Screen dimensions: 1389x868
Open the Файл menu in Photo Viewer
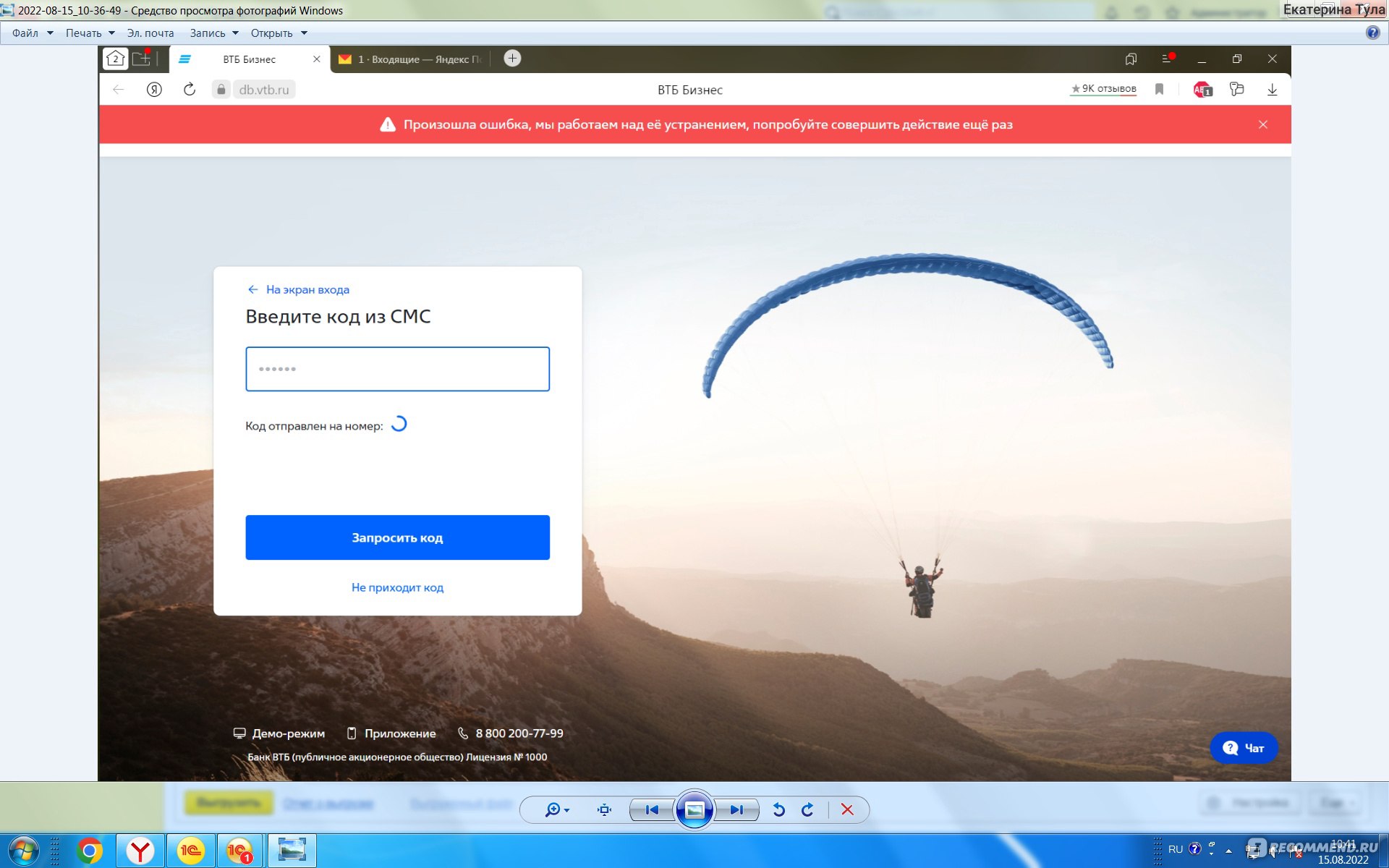33,33
